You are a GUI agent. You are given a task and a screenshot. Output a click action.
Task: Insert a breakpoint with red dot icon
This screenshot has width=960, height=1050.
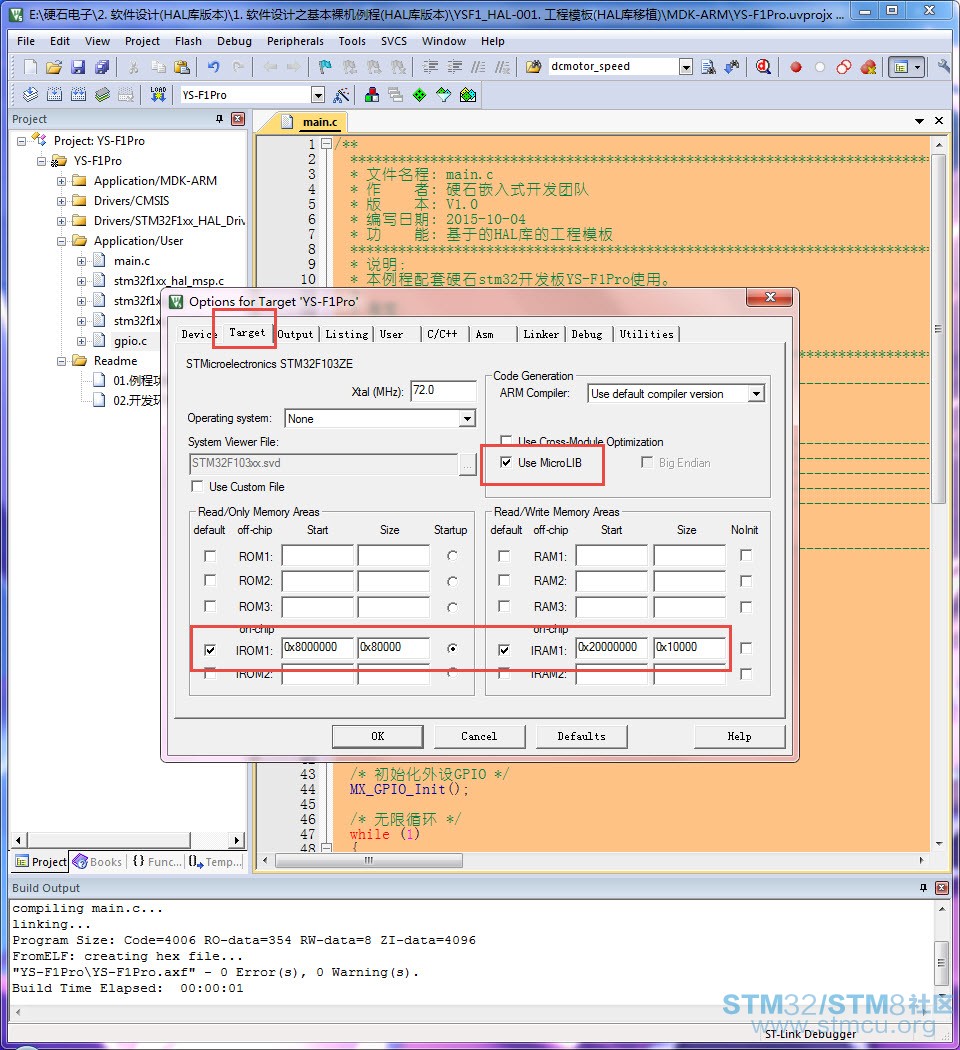click(x=796, y=67)
